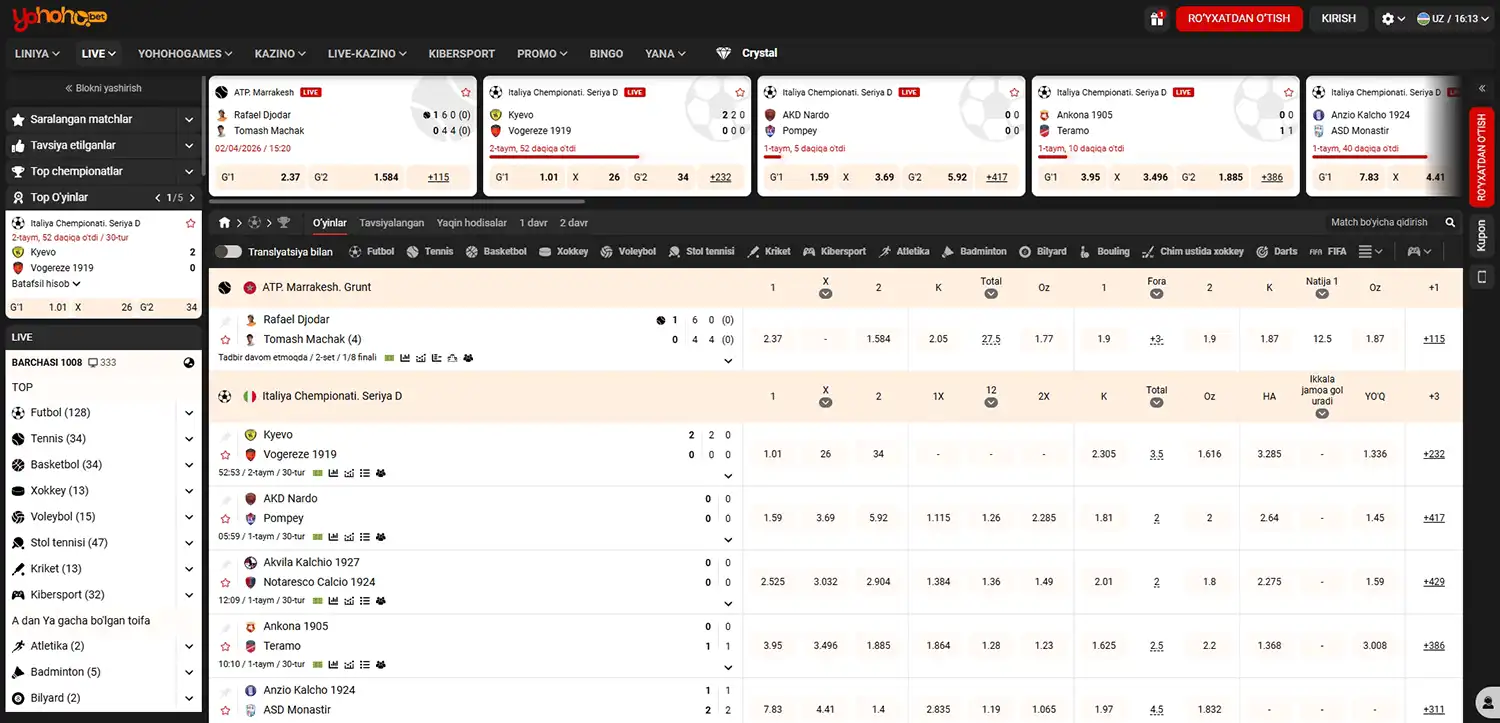Viewport: 1500px width, 723px height.
Task: Click odds 2.37 for Rafael Djodar win
Action: (x=772, y=339)
